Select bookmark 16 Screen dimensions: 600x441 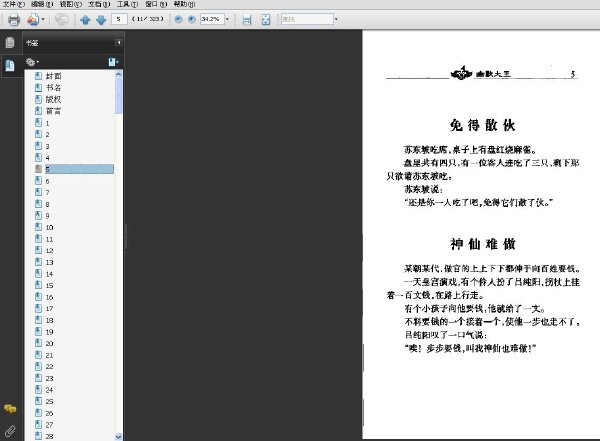(49, 297)
